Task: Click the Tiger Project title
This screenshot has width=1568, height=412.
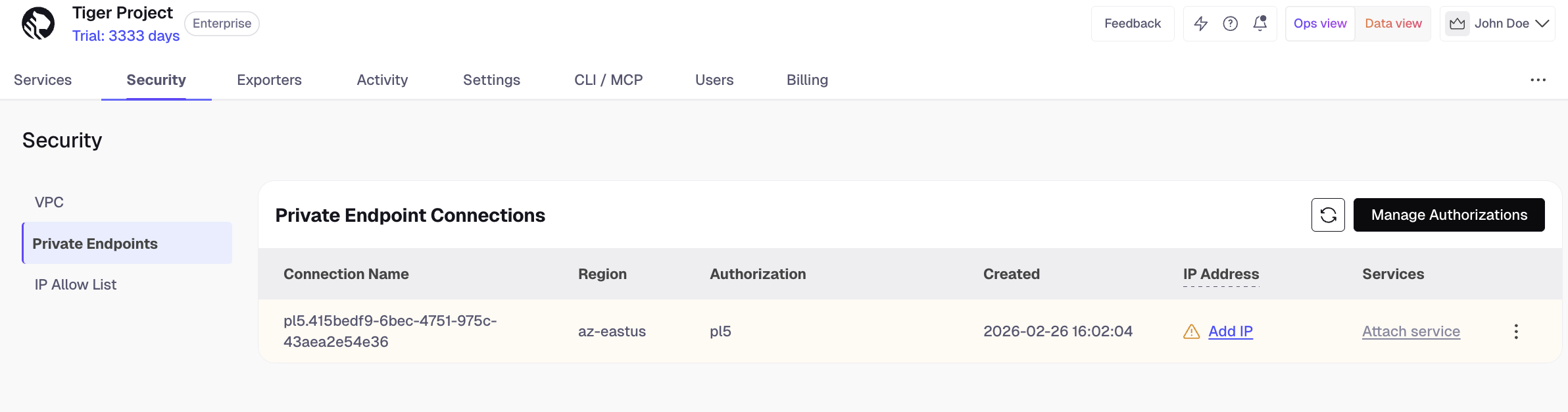Action: point(122,13)
